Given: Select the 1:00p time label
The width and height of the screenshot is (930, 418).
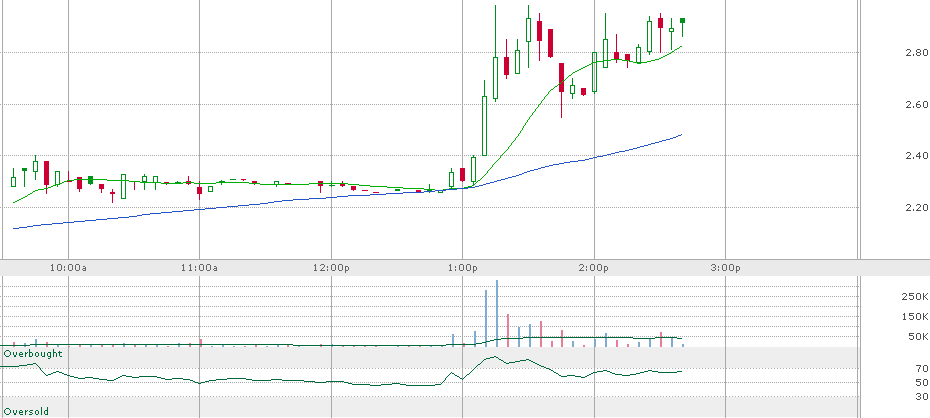Looking at the screenshot, I should (x=463, y=267).
